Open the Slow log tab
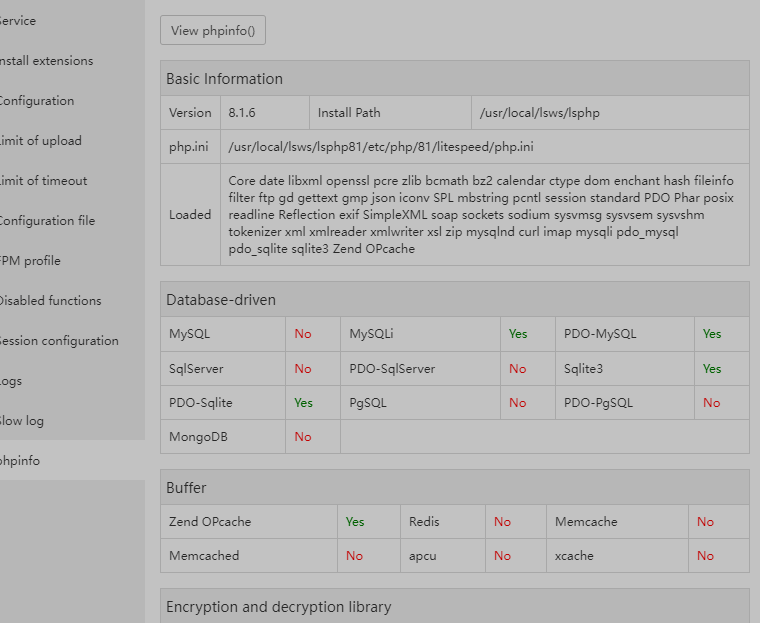Screen dimensions: 760x623 [x=22, y=421]
